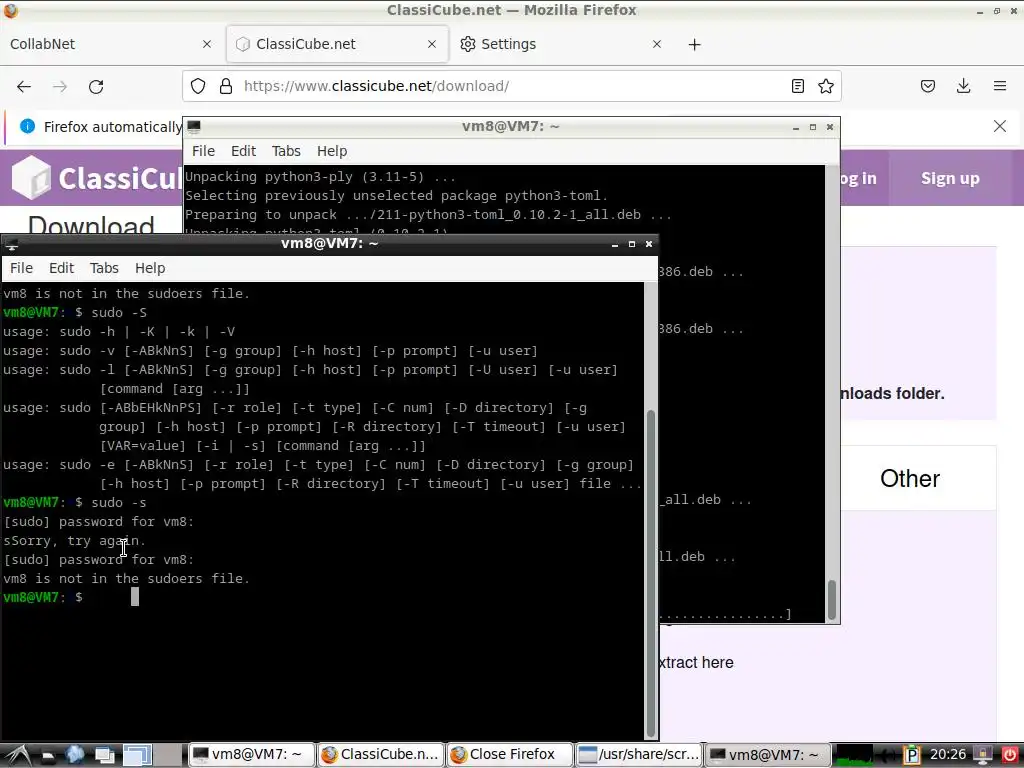The image size is (1024, 768).
Task: Close the CollabNet tab
Action: [x=207, y=44]
